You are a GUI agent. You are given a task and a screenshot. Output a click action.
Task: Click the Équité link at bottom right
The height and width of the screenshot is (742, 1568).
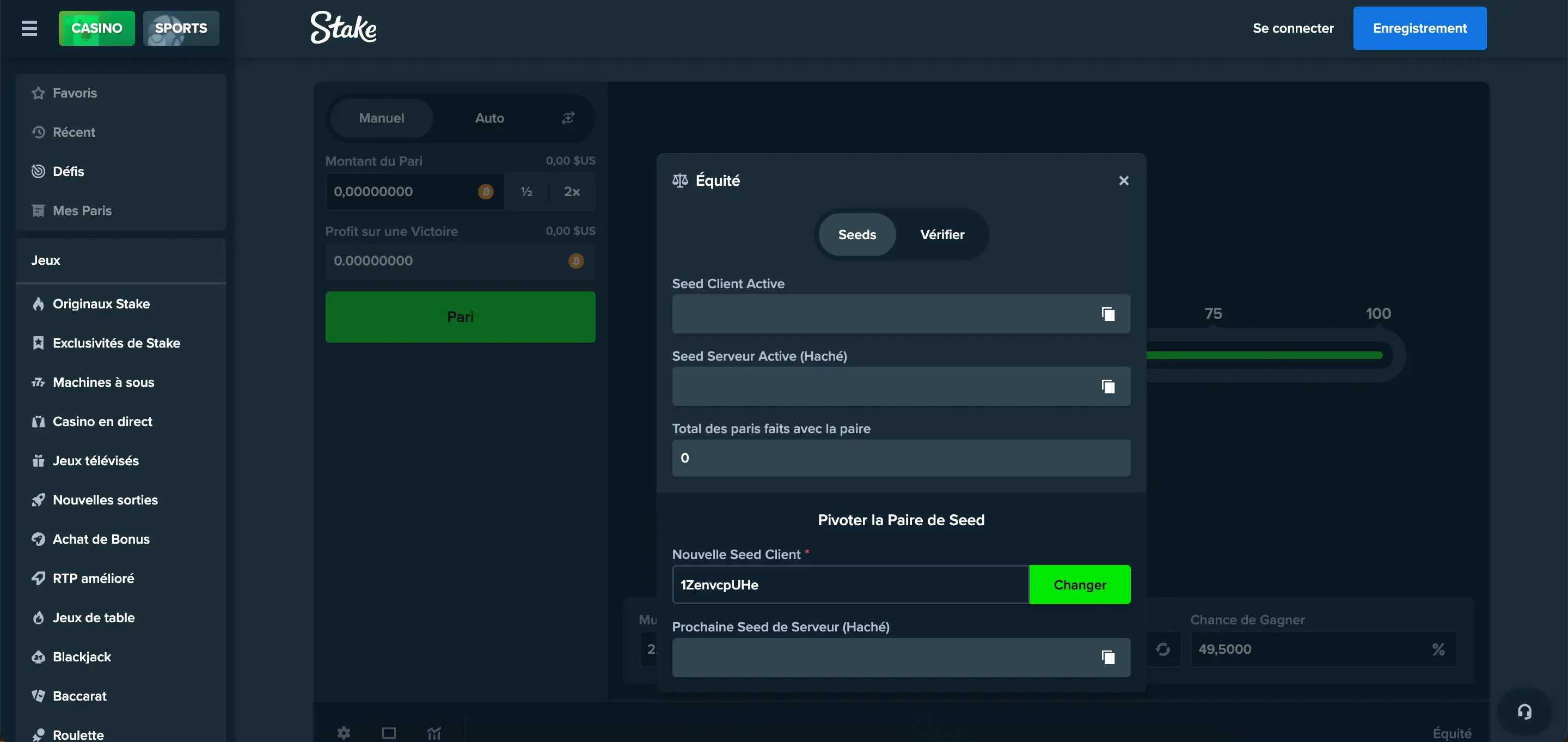[x=1451, y=733]
